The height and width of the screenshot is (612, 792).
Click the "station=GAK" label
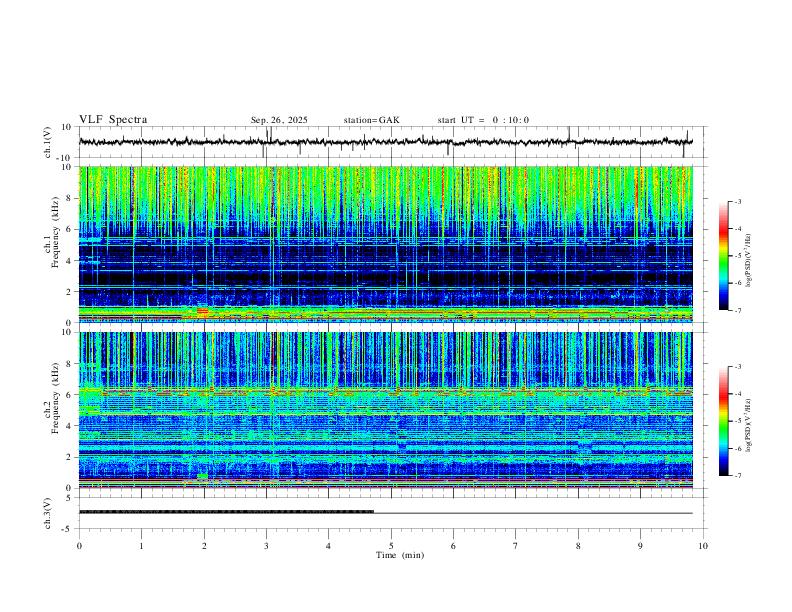(372, 120)
